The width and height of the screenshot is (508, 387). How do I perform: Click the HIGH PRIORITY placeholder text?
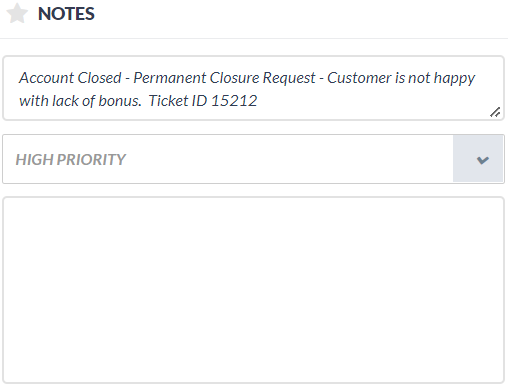coord(70,159)
